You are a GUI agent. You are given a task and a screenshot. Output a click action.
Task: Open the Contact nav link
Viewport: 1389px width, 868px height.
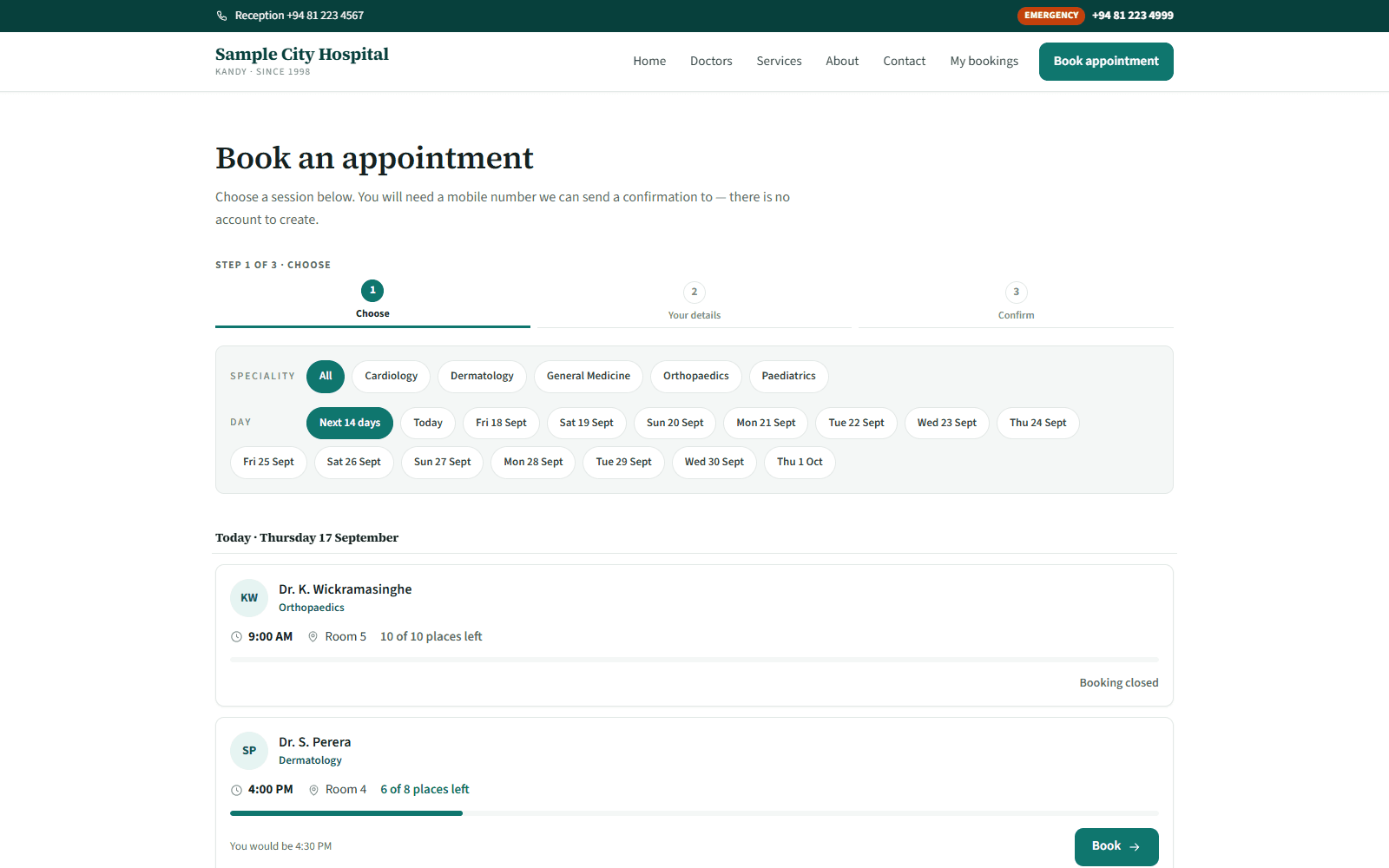[904, 62]
